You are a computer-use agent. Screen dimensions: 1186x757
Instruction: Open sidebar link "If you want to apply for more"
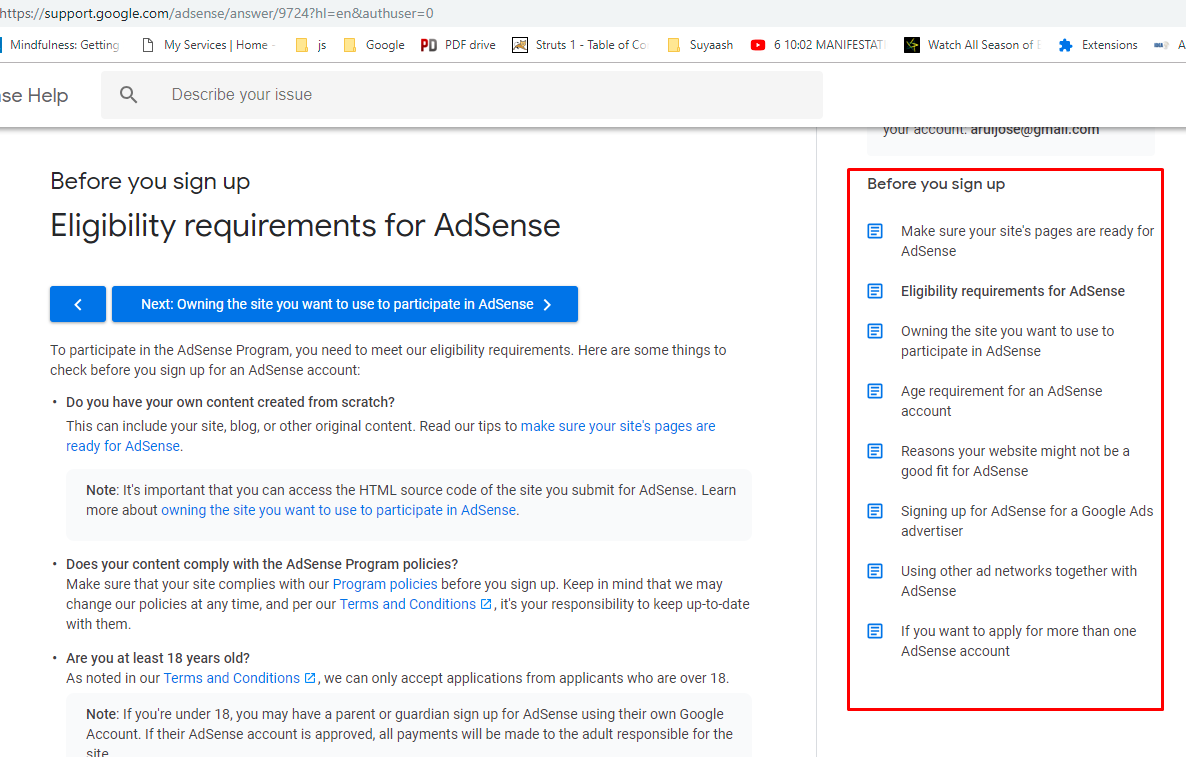point(1018,641)
